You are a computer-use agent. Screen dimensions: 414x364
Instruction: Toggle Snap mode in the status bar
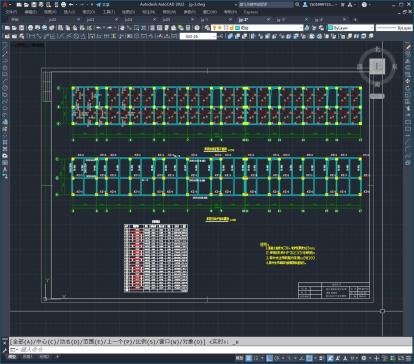click(256, 358)
